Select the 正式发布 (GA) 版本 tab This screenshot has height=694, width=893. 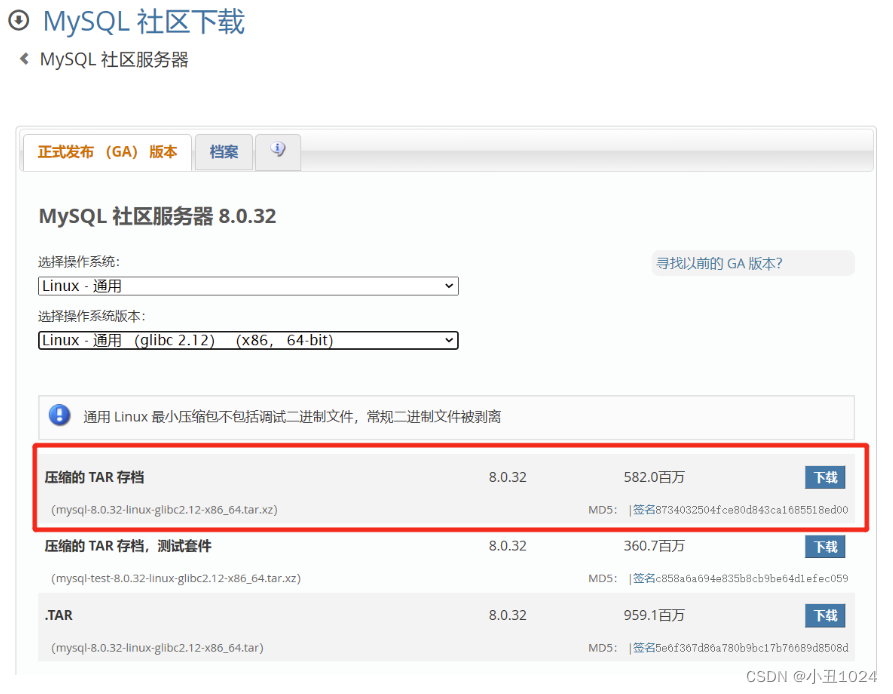coord(107,152)
